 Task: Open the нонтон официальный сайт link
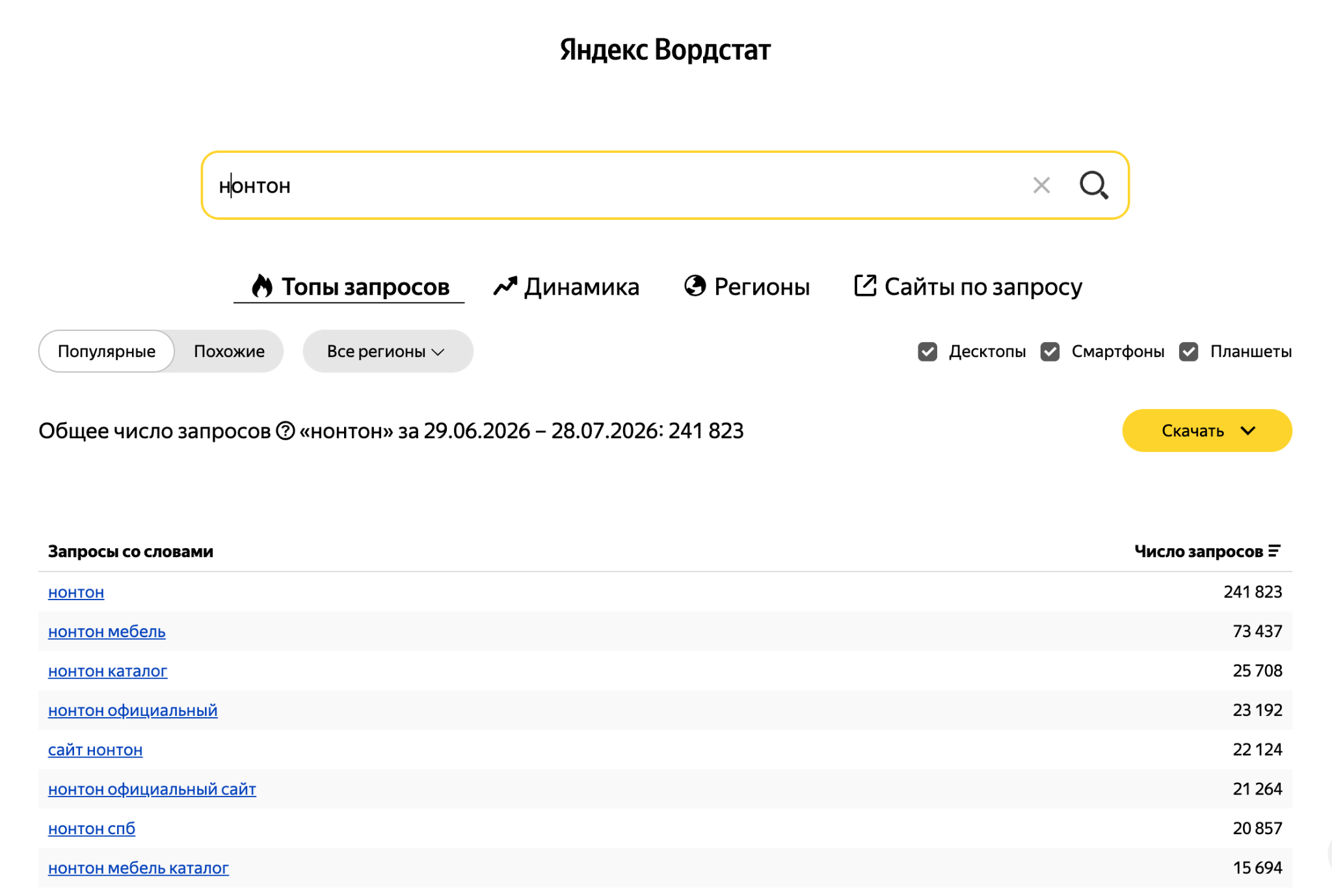coord(152,789)
